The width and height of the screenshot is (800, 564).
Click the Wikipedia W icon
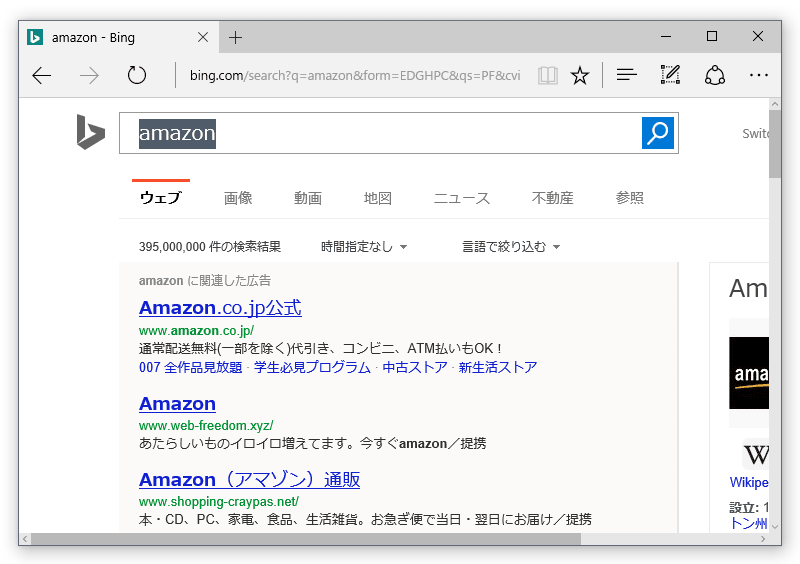(x=756, y=454)
